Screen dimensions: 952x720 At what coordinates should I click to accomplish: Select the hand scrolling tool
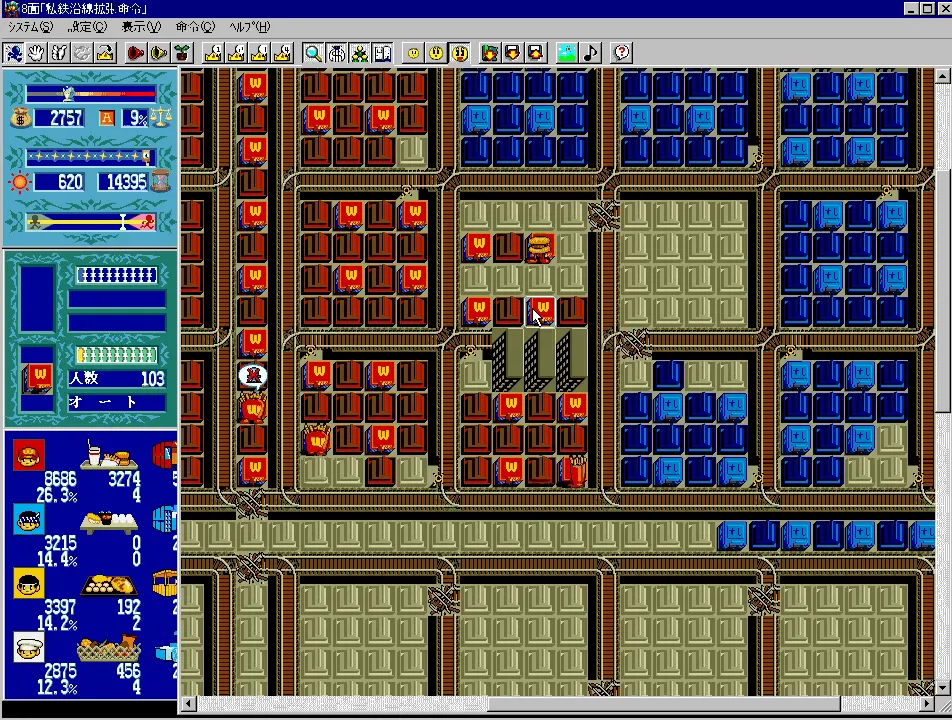[35, 53]
